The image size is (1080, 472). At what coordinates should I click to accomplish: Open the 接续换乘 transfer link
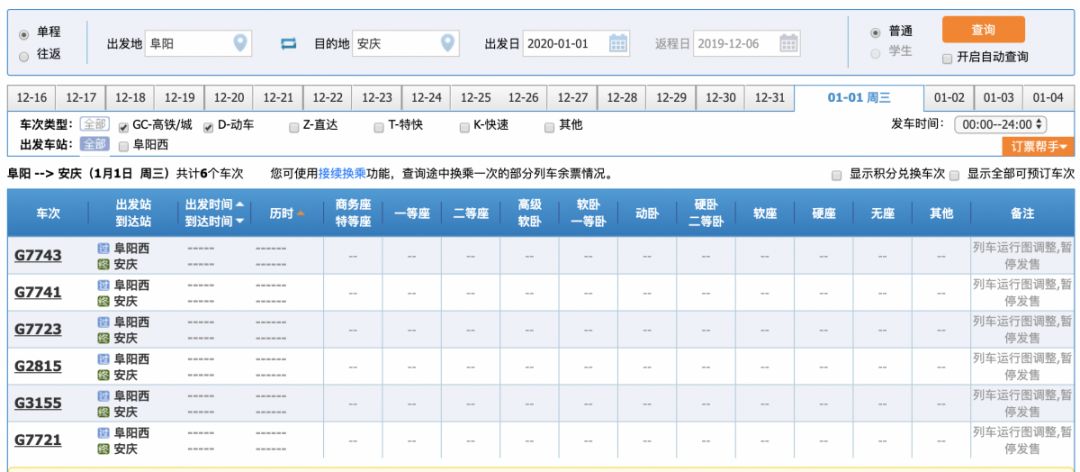point(339,174)
